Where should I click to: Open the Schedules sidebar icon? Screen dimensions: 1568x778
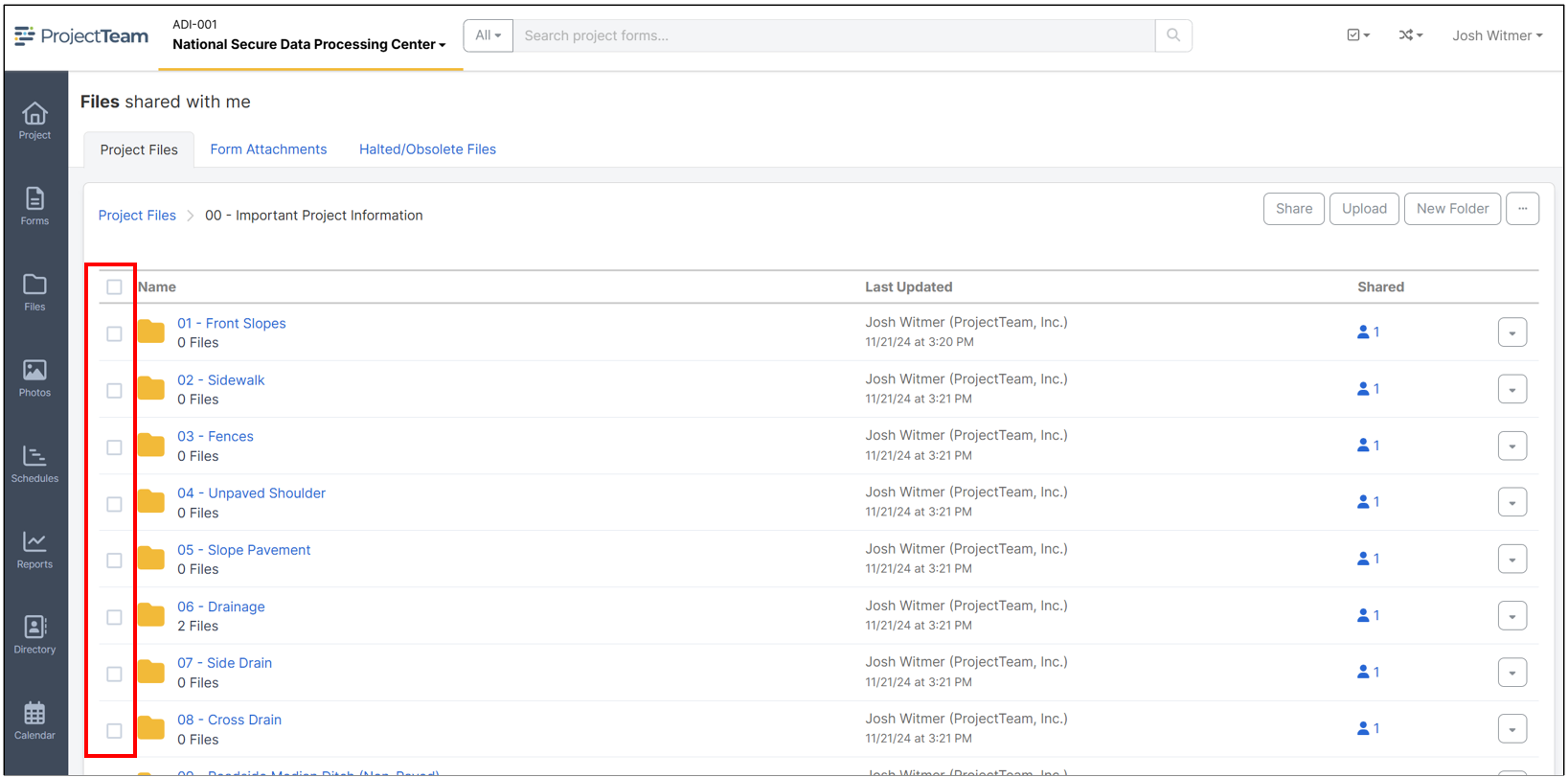tap(34, 464)
